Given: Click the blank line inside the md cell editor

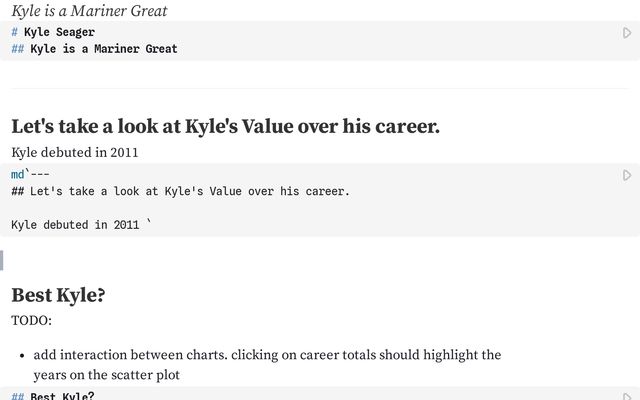Looking at the screenshot, I should (200, 208).
